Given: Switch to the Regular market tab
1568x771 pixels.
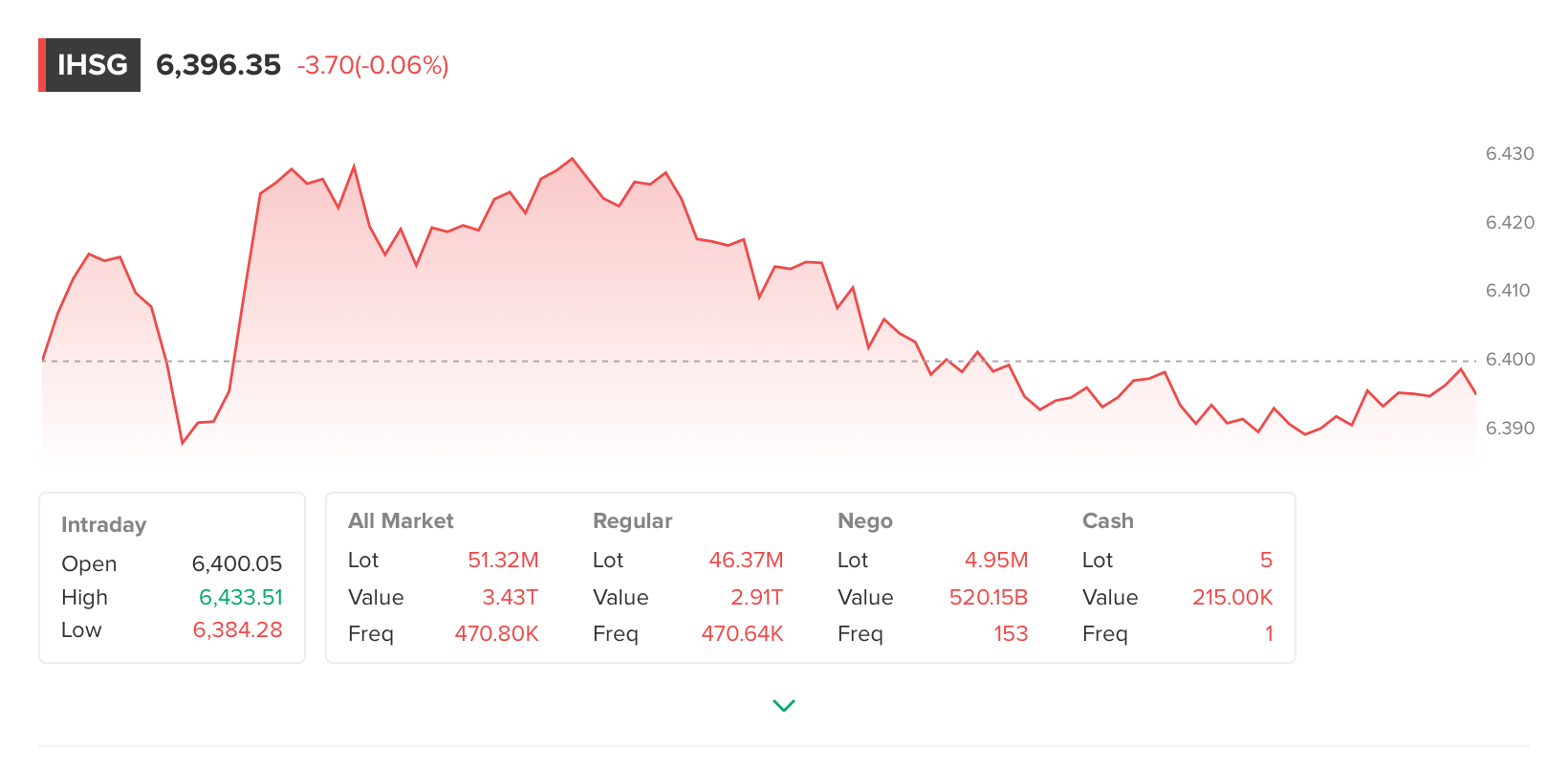Looking at the screenshot, I should click(632, 520).
